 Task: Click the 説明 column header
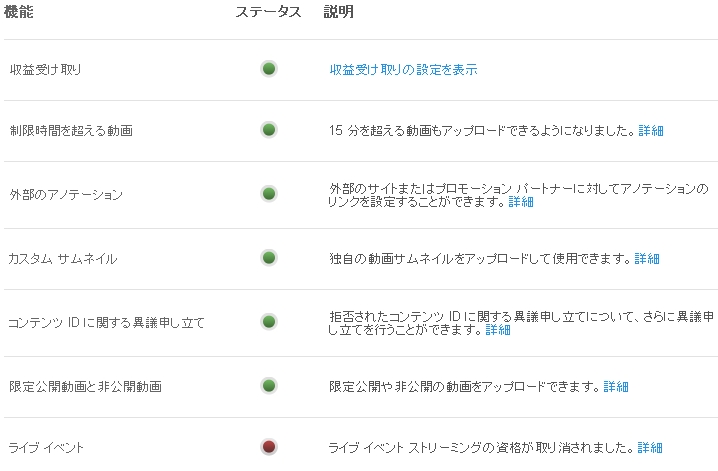pos(338,12)
